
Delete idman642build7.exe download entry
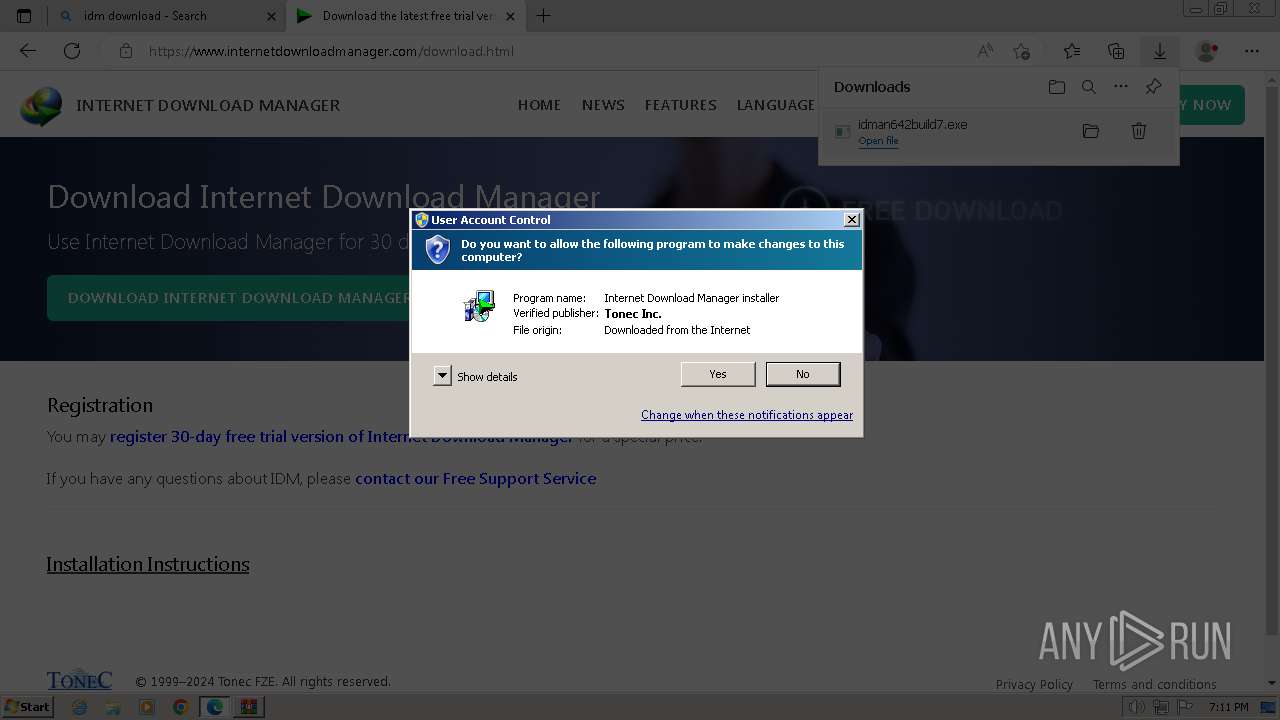1138,131
